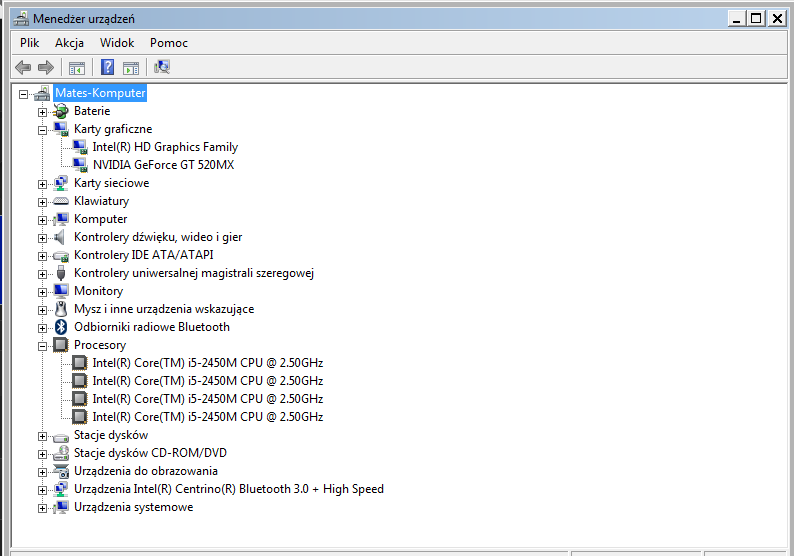The image size is (794, 556).
Task: Open the Pomoc menu
Action: [169, 43]
